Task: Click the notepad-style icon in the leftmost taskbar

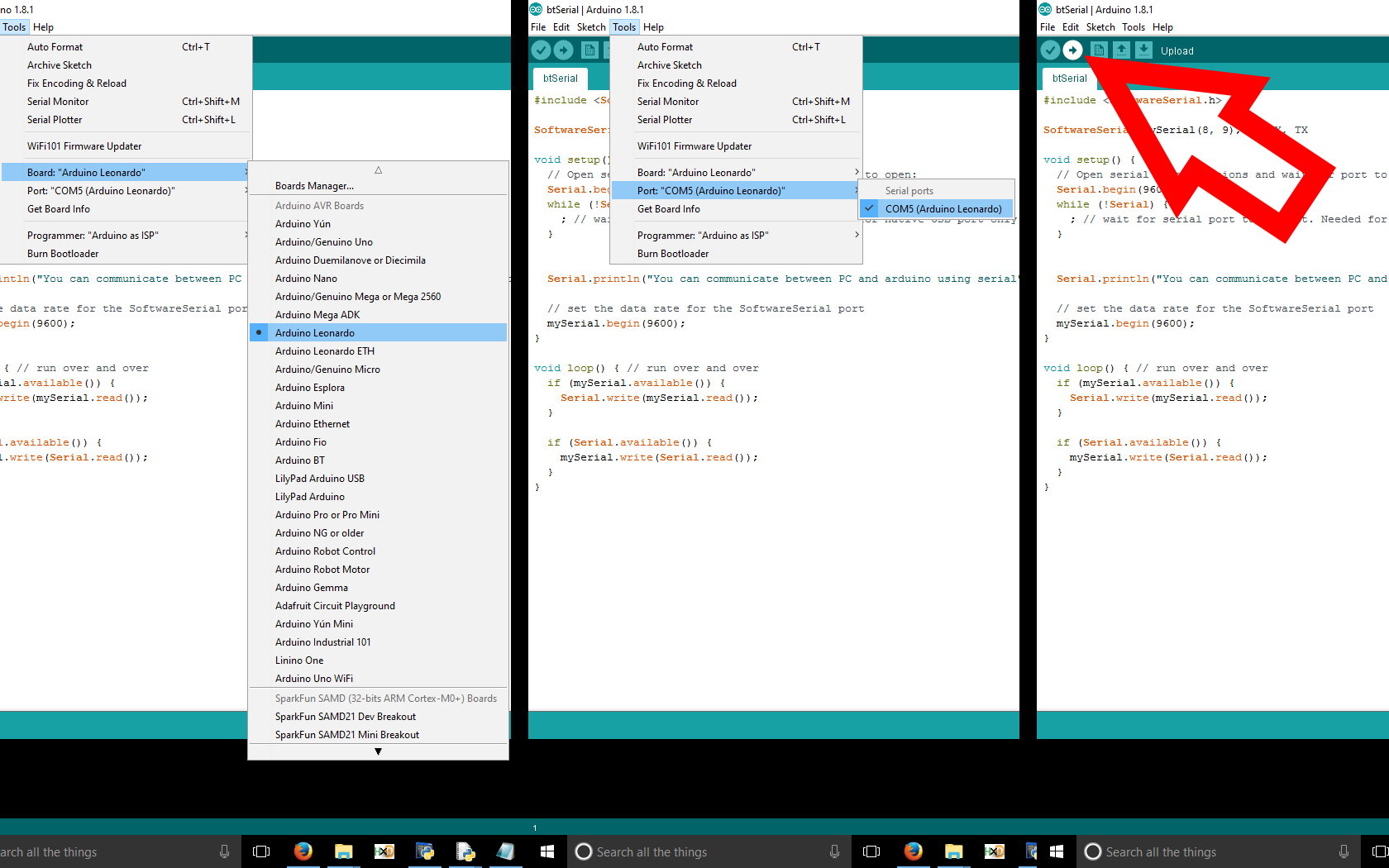Action: (x=505, y=851)
